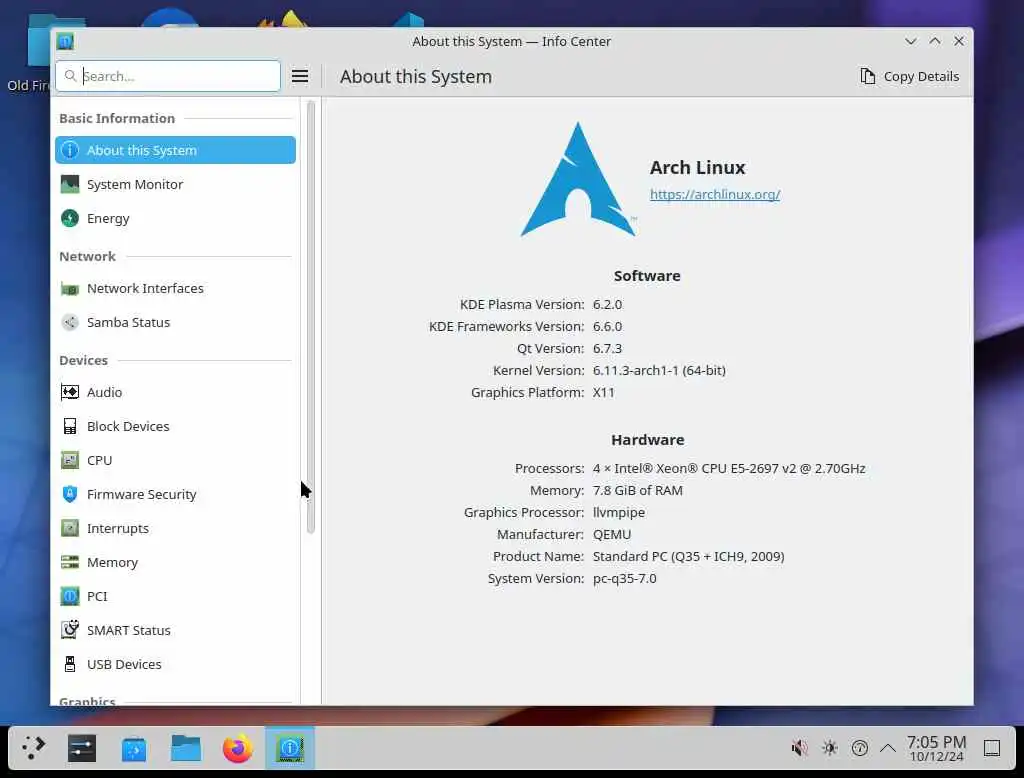Screen dimensions: 1024x778
Task: Open SMART Status stethoscope icon
Action: coord(70,630)
